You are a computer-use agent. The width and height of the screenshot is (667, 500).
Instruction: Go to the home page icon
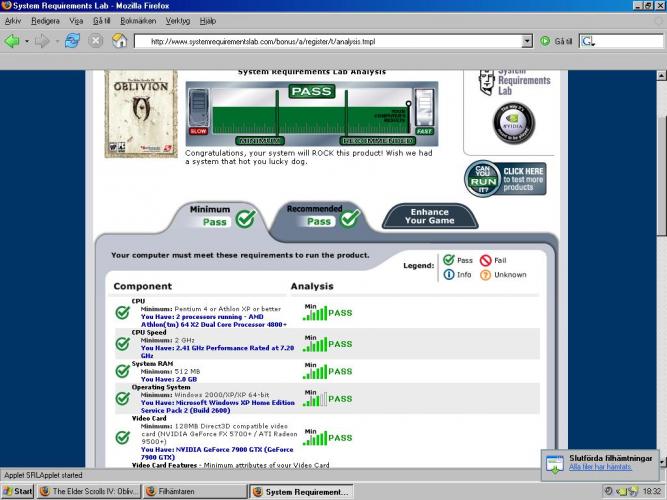120,41
